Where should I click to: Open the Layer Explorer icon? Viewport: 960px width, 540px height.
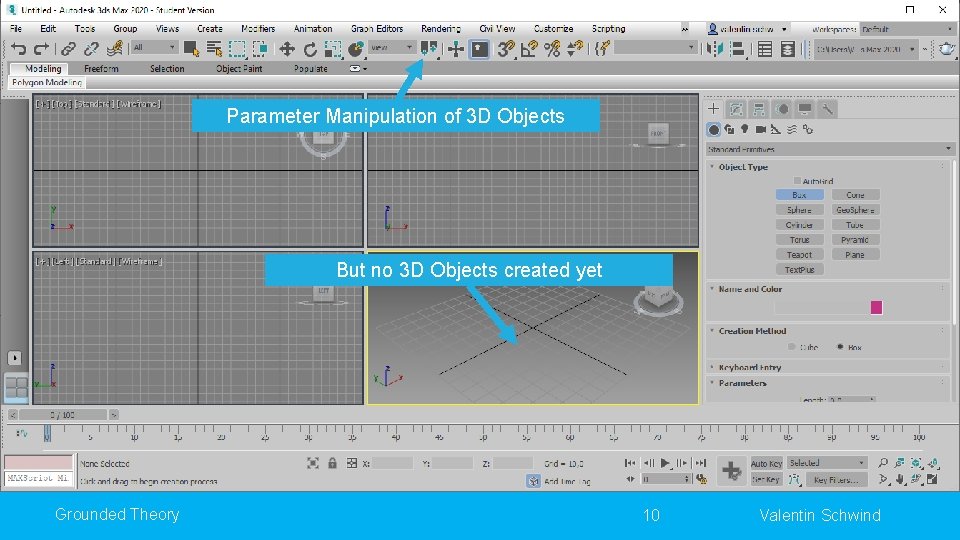click(788, 49)
